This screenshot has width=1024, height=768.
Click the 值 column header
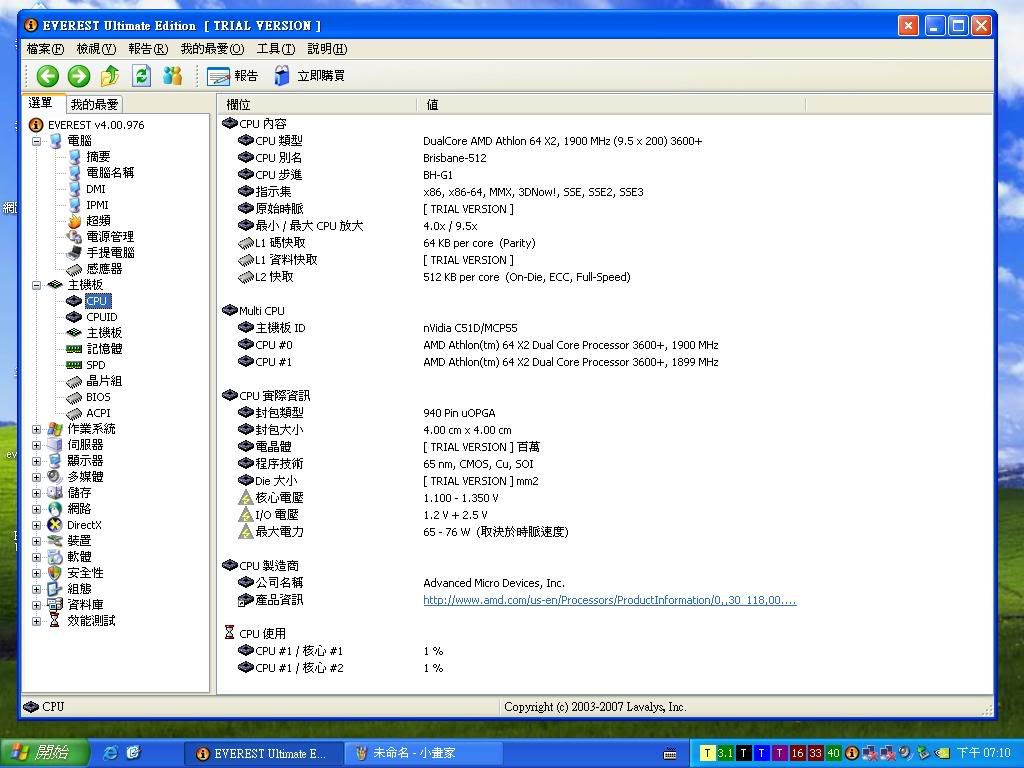coord(611,104)
